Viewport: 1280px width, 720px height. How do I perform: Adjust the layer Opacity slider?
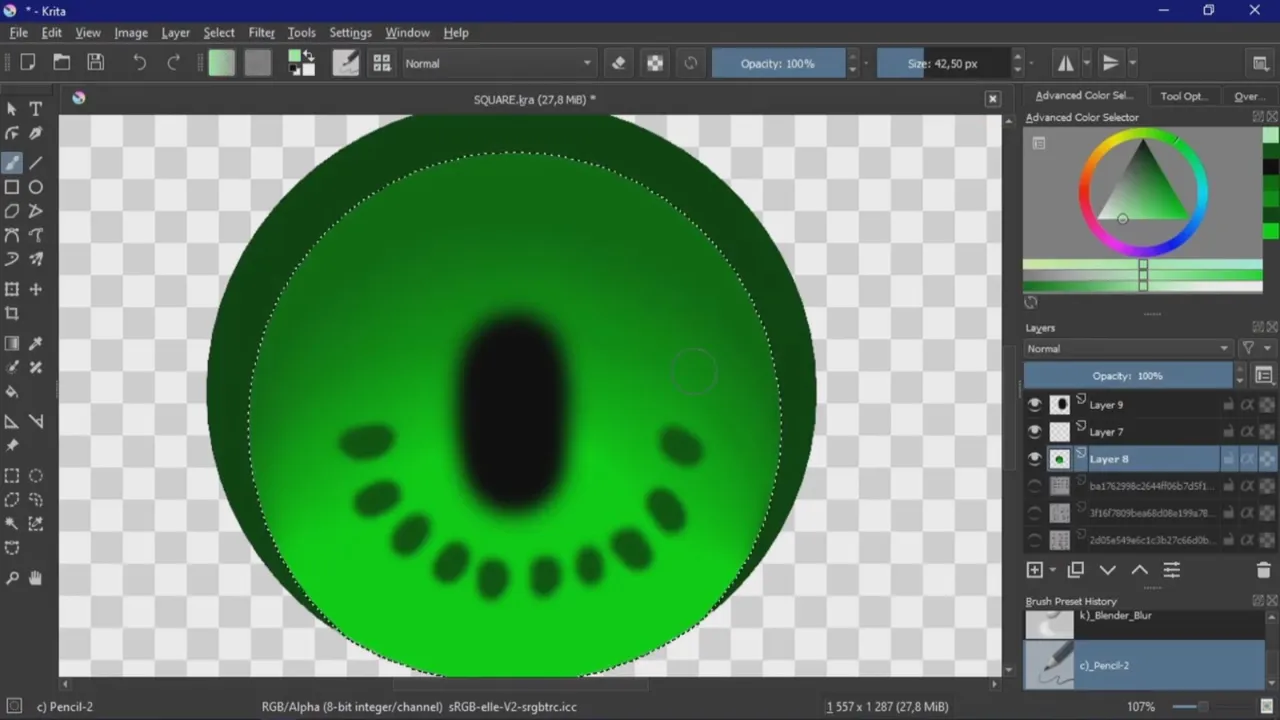click(1128, 376)
